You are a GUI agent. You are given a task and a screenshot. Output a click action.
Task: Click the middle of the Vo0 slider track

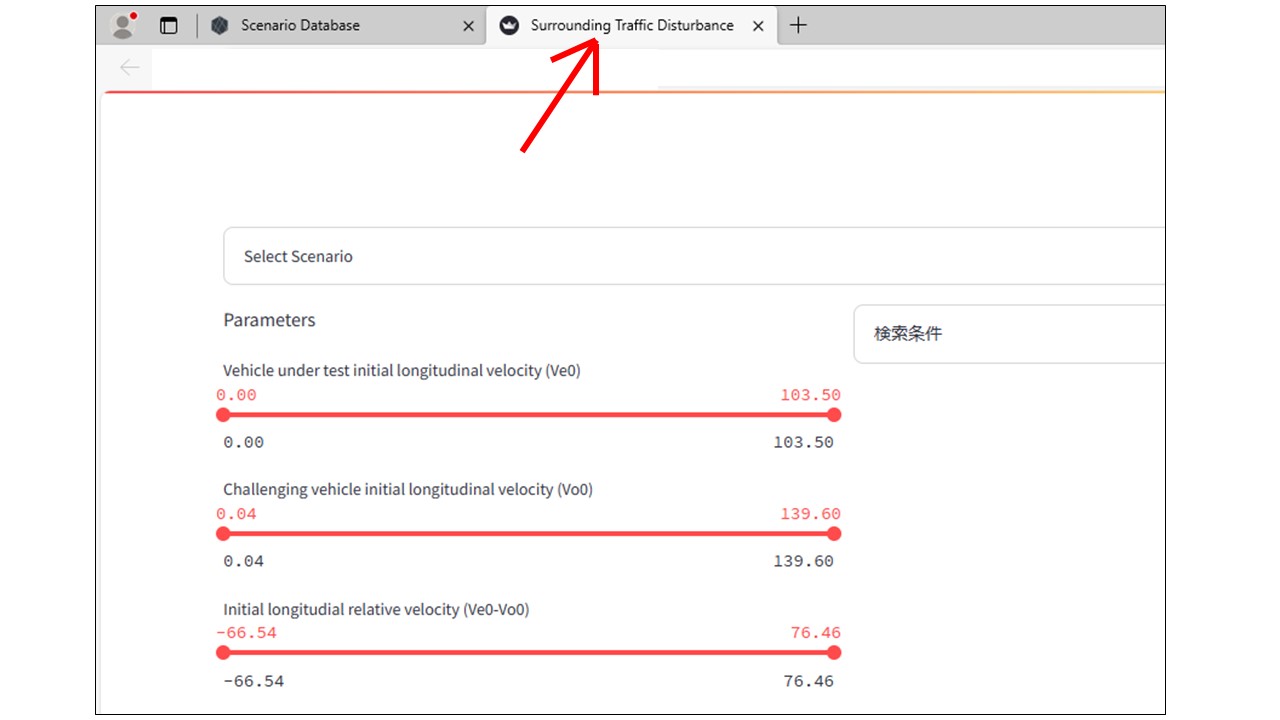[x=528, y=534]
